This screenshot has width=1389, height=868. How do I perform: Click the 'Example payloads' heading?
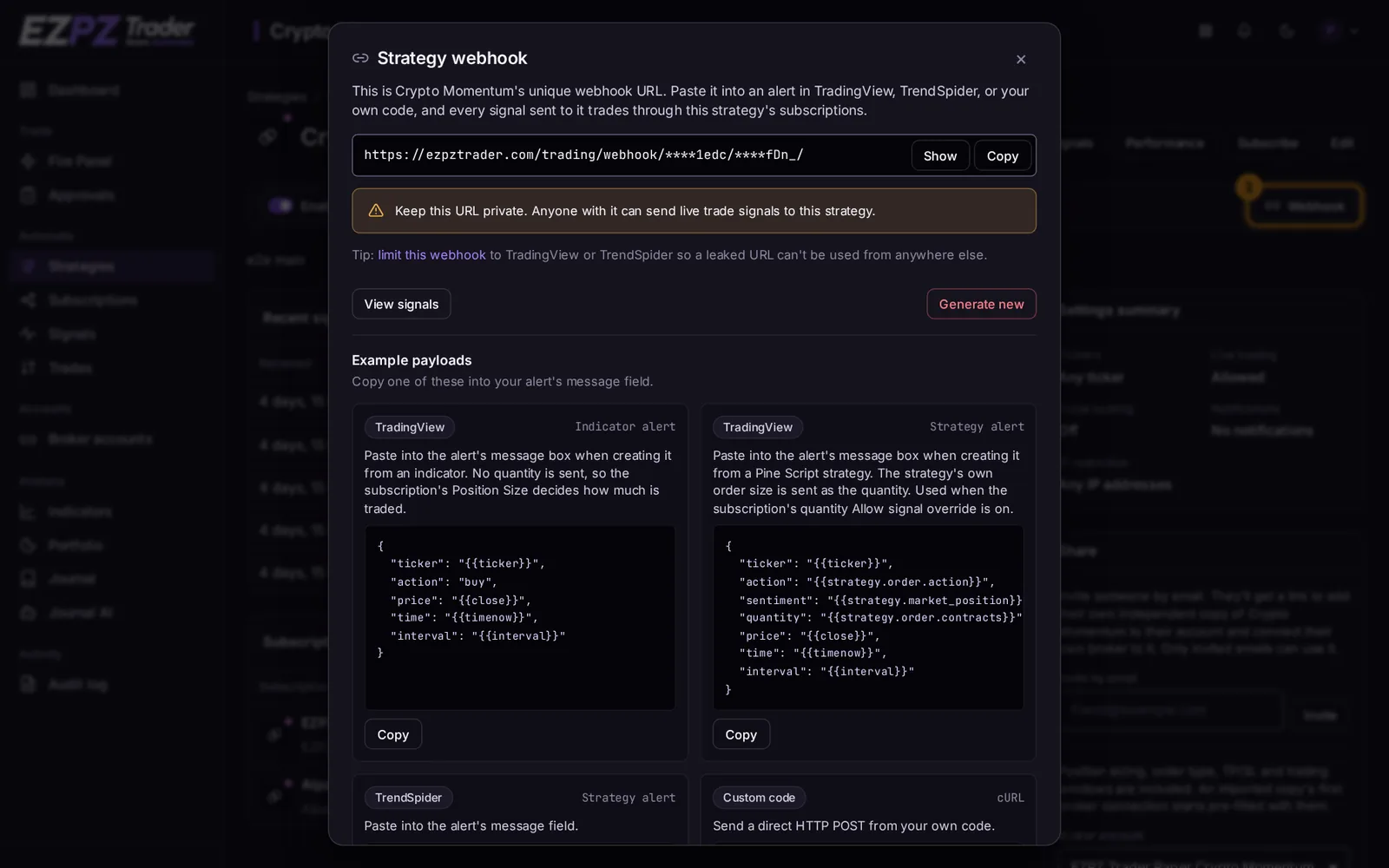[411, 360]
